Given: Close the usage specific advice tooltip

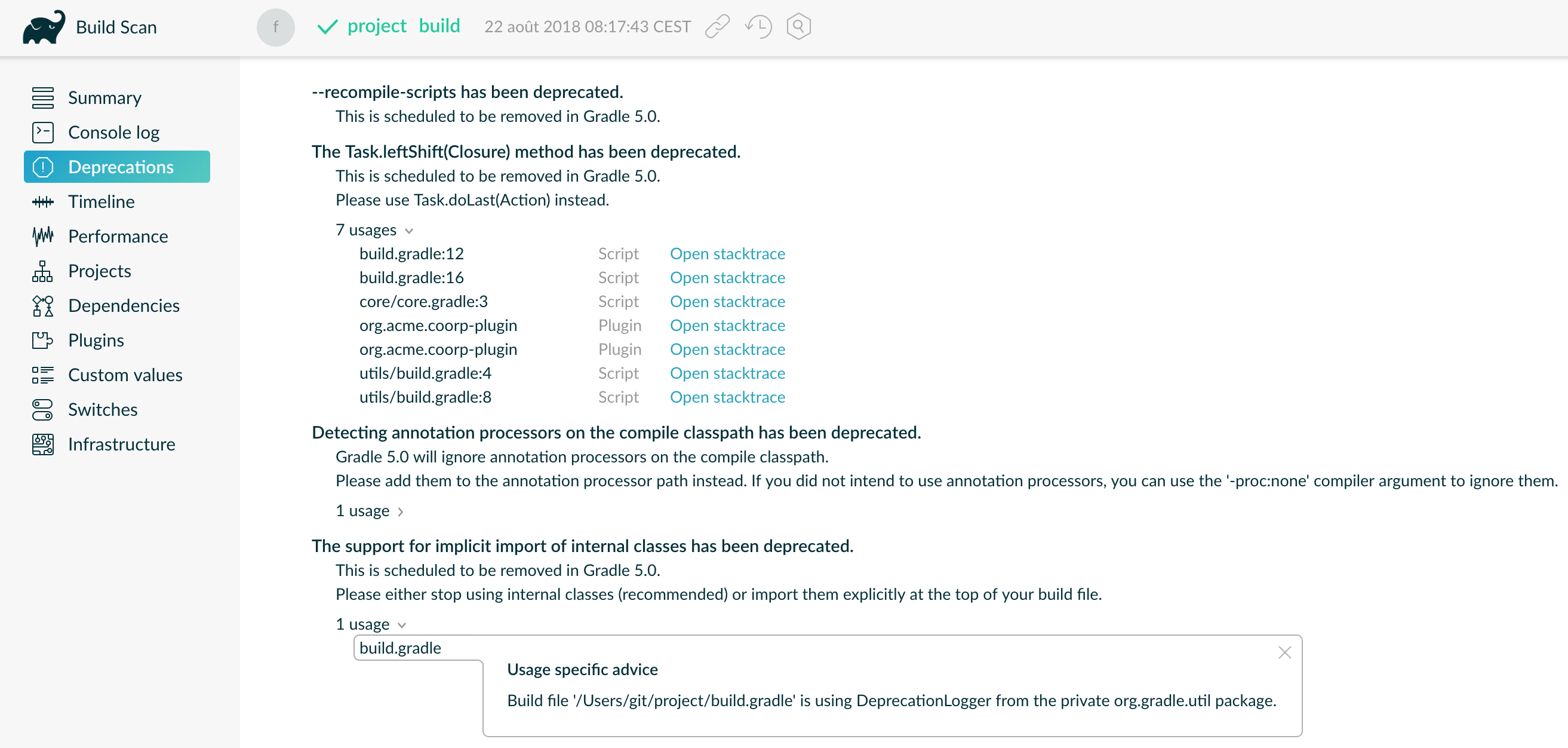Looking at the screenshot, I should pos(1284,652).
